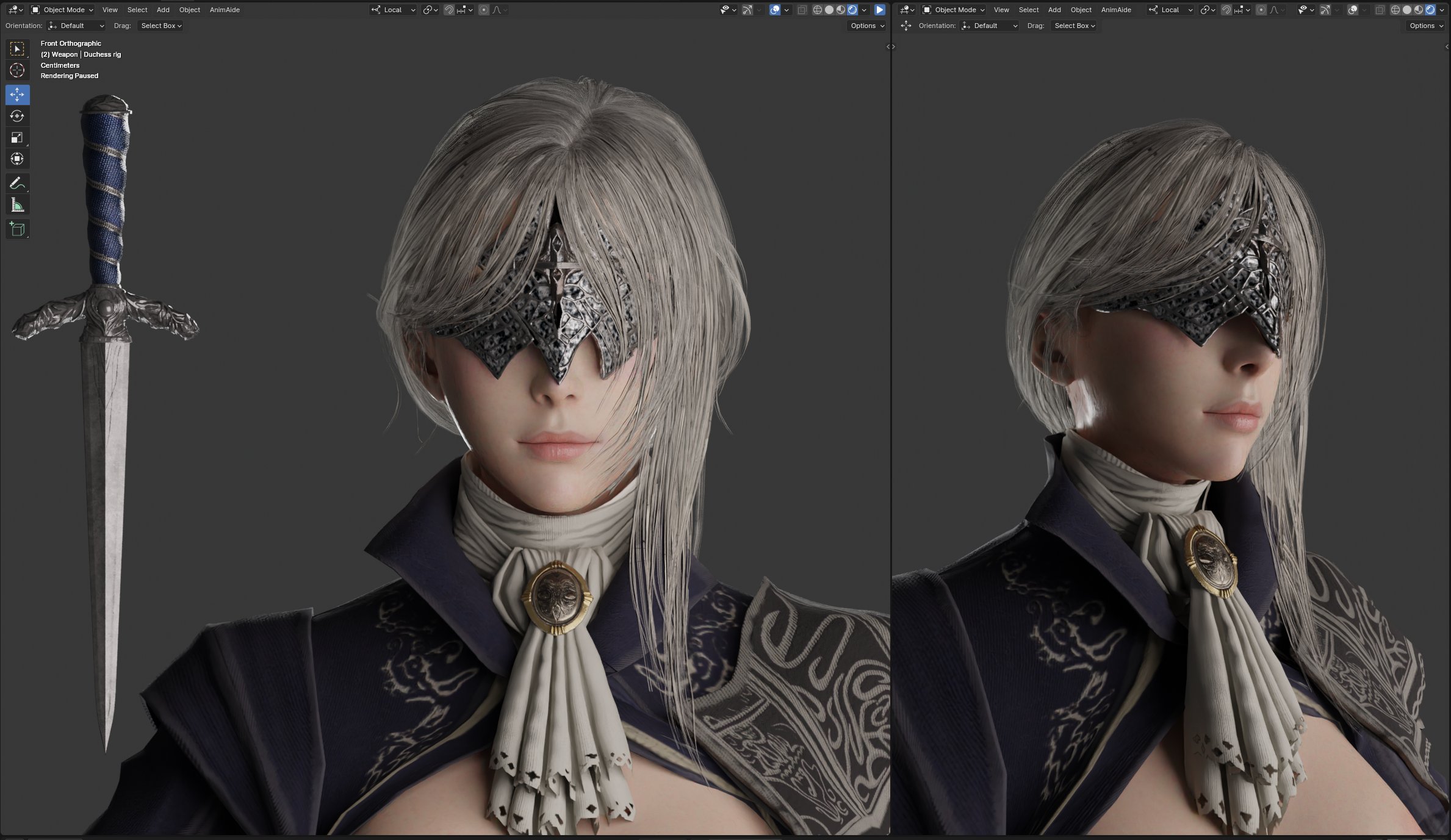The image size is (1451, 840).
Task: Select the Select Box tool in left toolbar
Action: click(x=17, y=48)
